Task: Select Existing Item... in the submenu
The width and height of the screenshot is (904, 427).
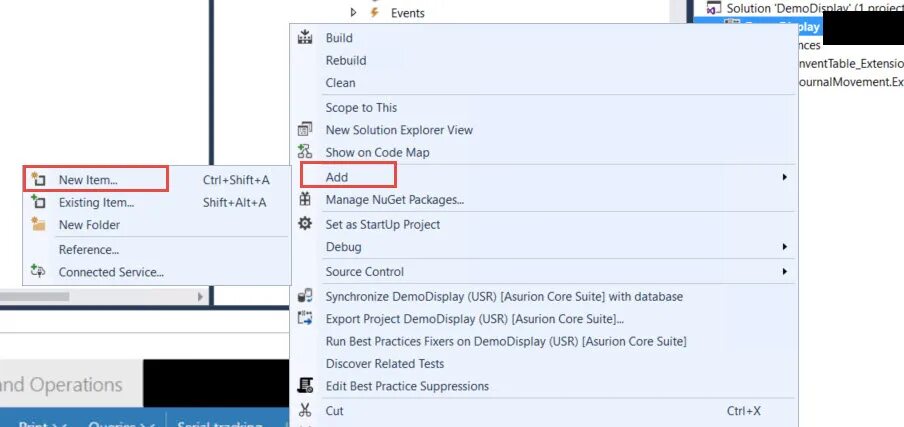Action: 96,202
